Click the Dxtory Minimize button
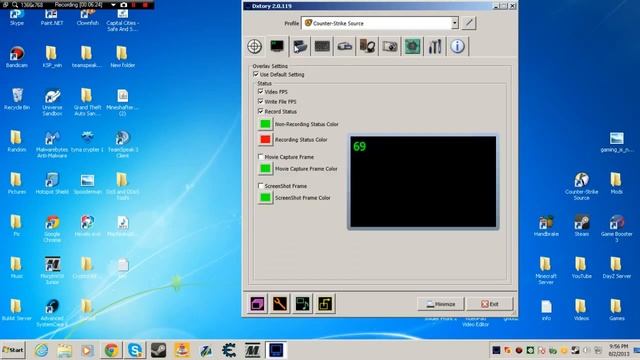 click(441, 304)
